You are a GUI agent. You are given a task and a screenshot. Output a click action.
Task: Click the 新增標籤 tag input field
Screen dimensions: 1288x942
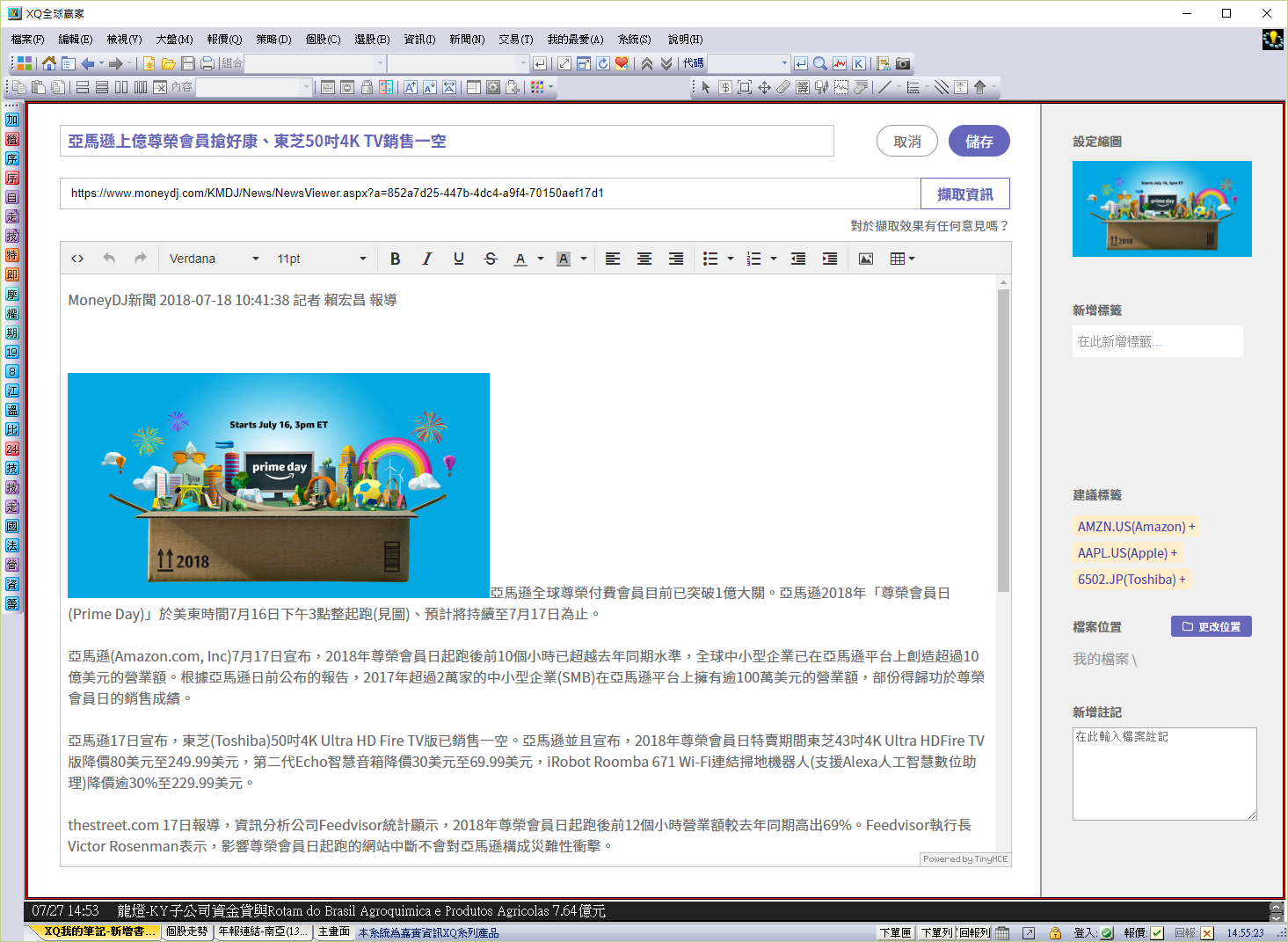(1158, 341)
